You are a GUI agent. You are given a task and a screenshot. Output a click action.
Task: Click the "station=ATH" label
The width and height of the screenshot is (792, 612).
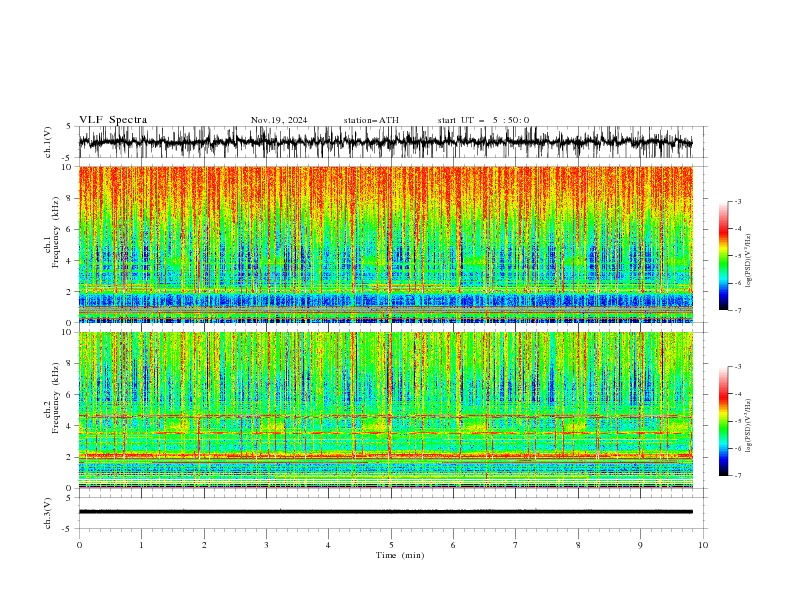pyautogui.click(x=371, y=120)
